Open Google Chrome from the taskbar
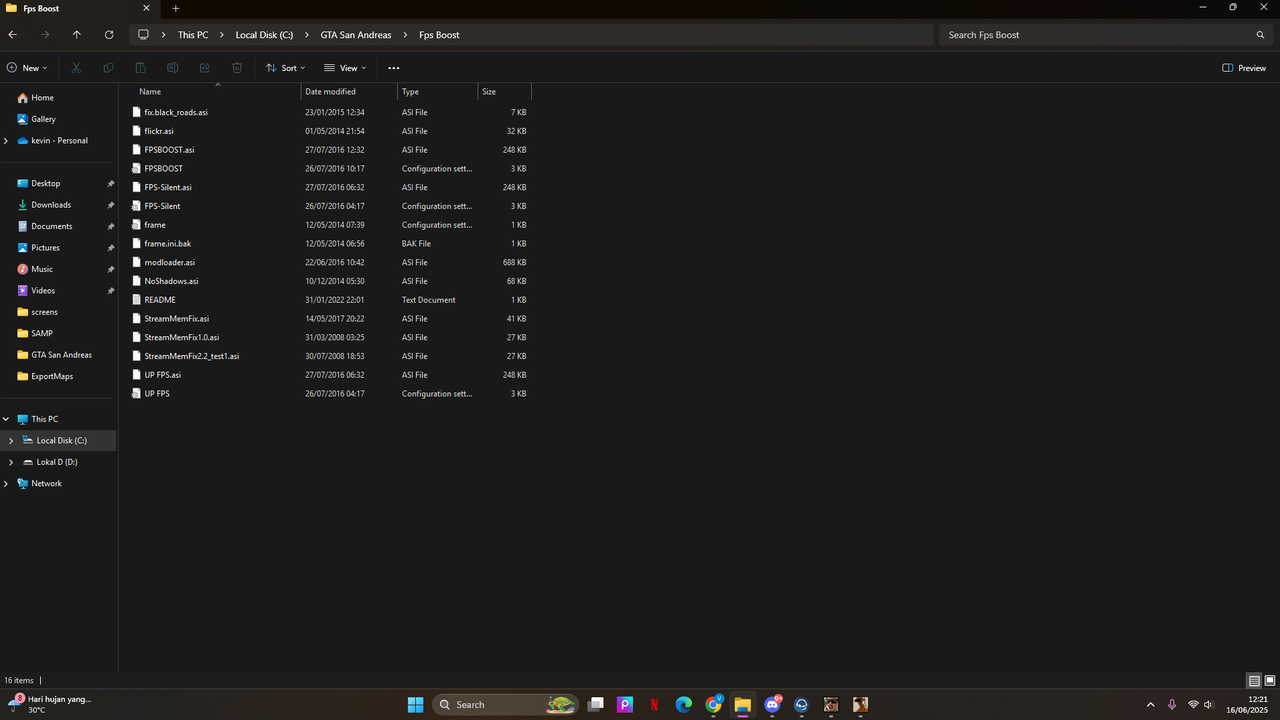This screenshot has height=720, width=1280. (x=714, y=705)
